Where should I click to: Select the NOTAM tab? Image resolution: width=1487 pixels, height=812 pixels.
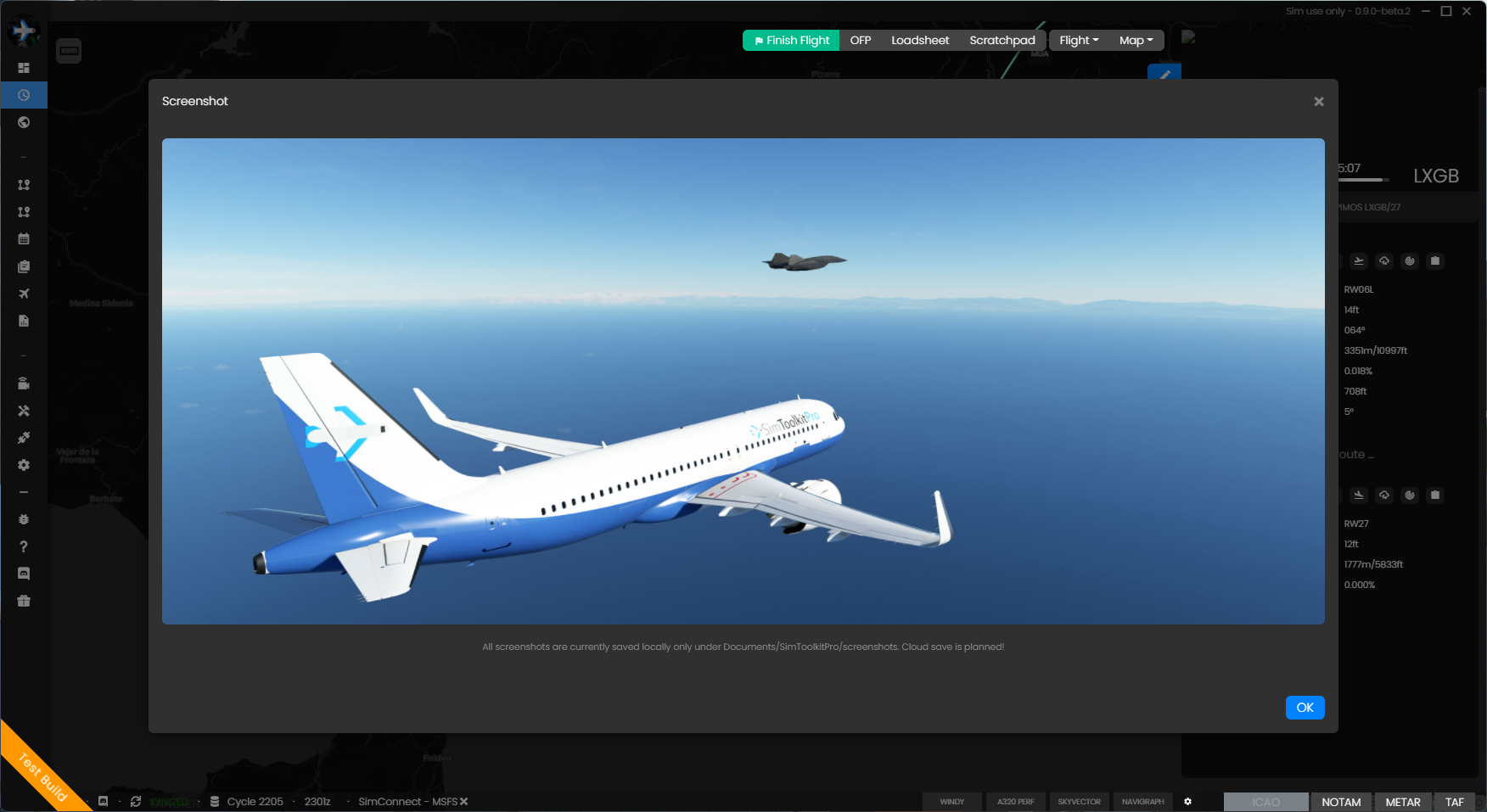[x=1341, y=802]
